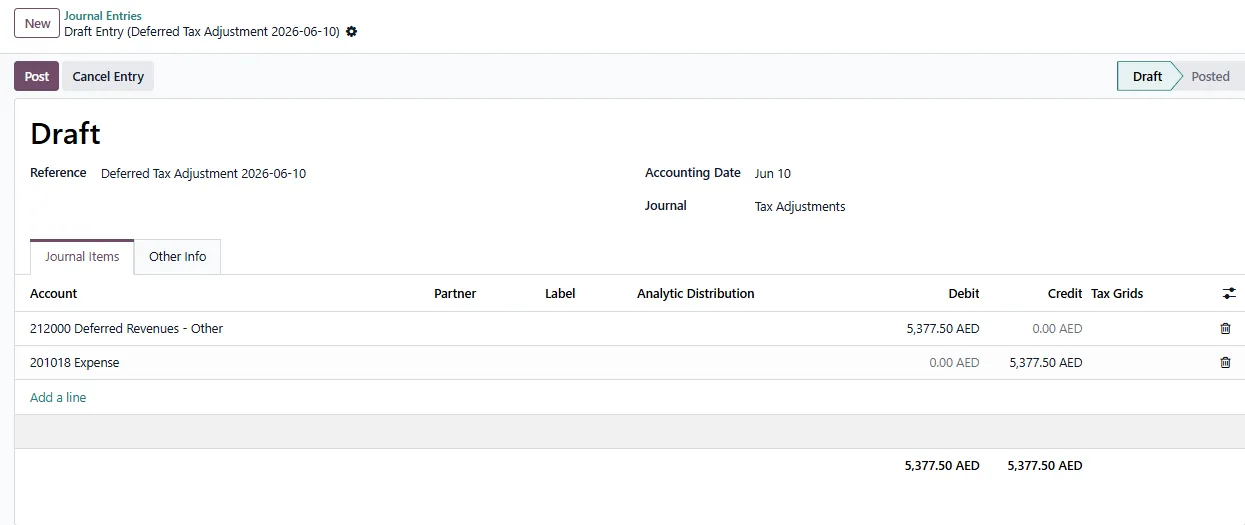Edit the 5,377.50 AED debit on Deferred Revenues line

[942, 328]
